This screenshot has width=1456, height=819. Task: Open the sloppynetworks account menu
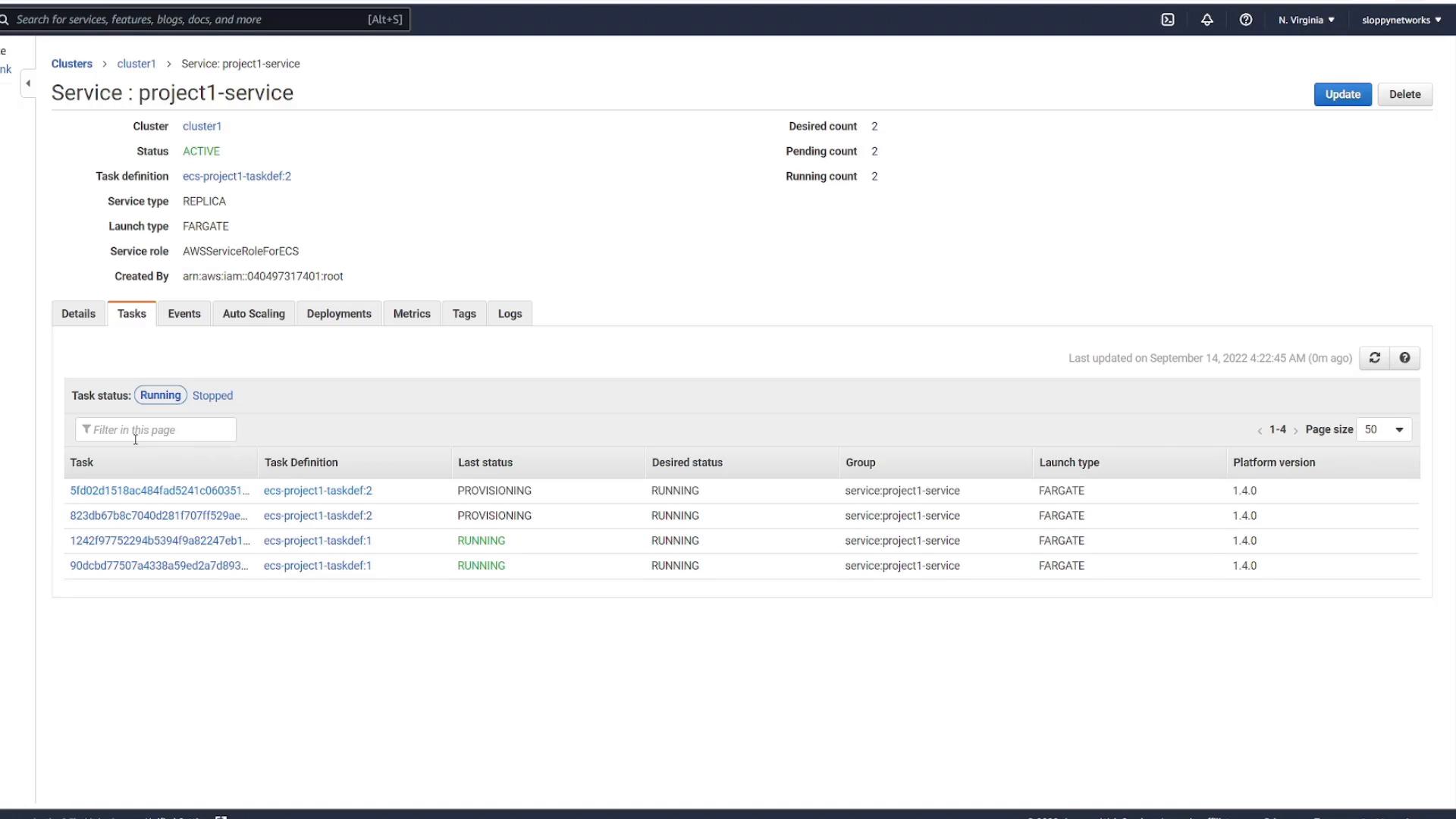coord(1401,20)
